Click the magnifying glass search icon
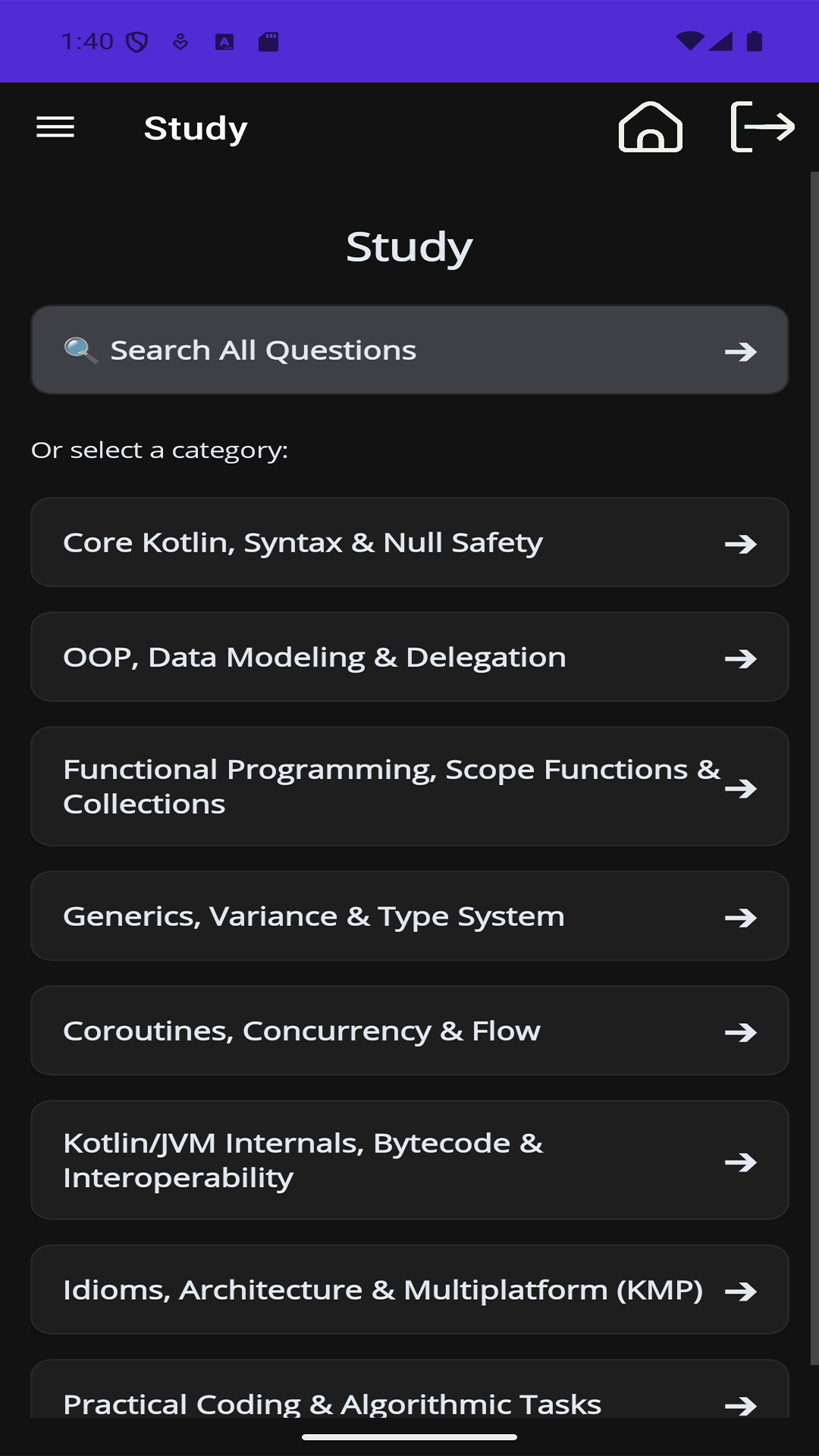 pos(80,350)
